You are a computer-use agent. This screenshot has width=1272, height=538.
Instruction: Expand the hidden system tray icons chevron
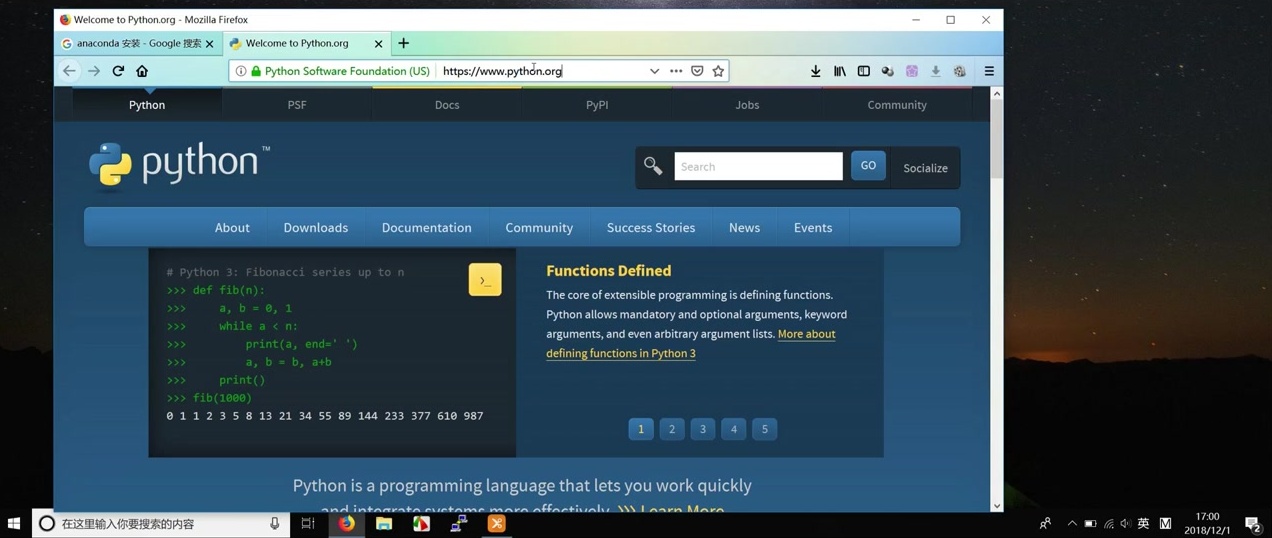1072,523
